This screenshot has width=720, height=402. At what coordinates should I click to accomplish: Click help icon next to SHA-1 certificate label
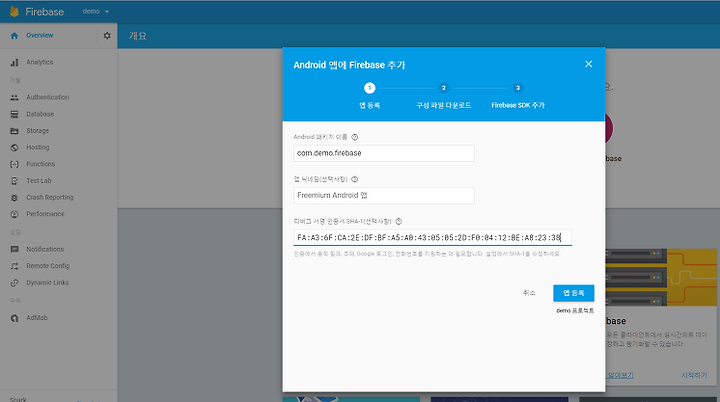point(399,221)
